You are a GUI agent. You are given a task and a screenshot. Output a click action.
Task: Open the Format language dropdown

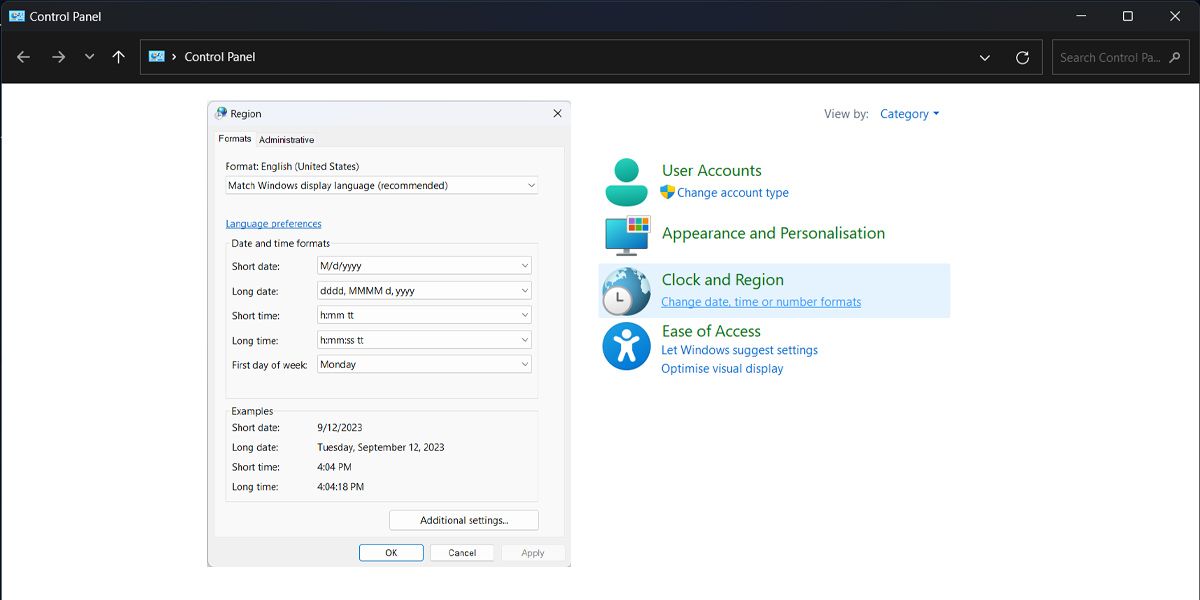coord(382,186)
